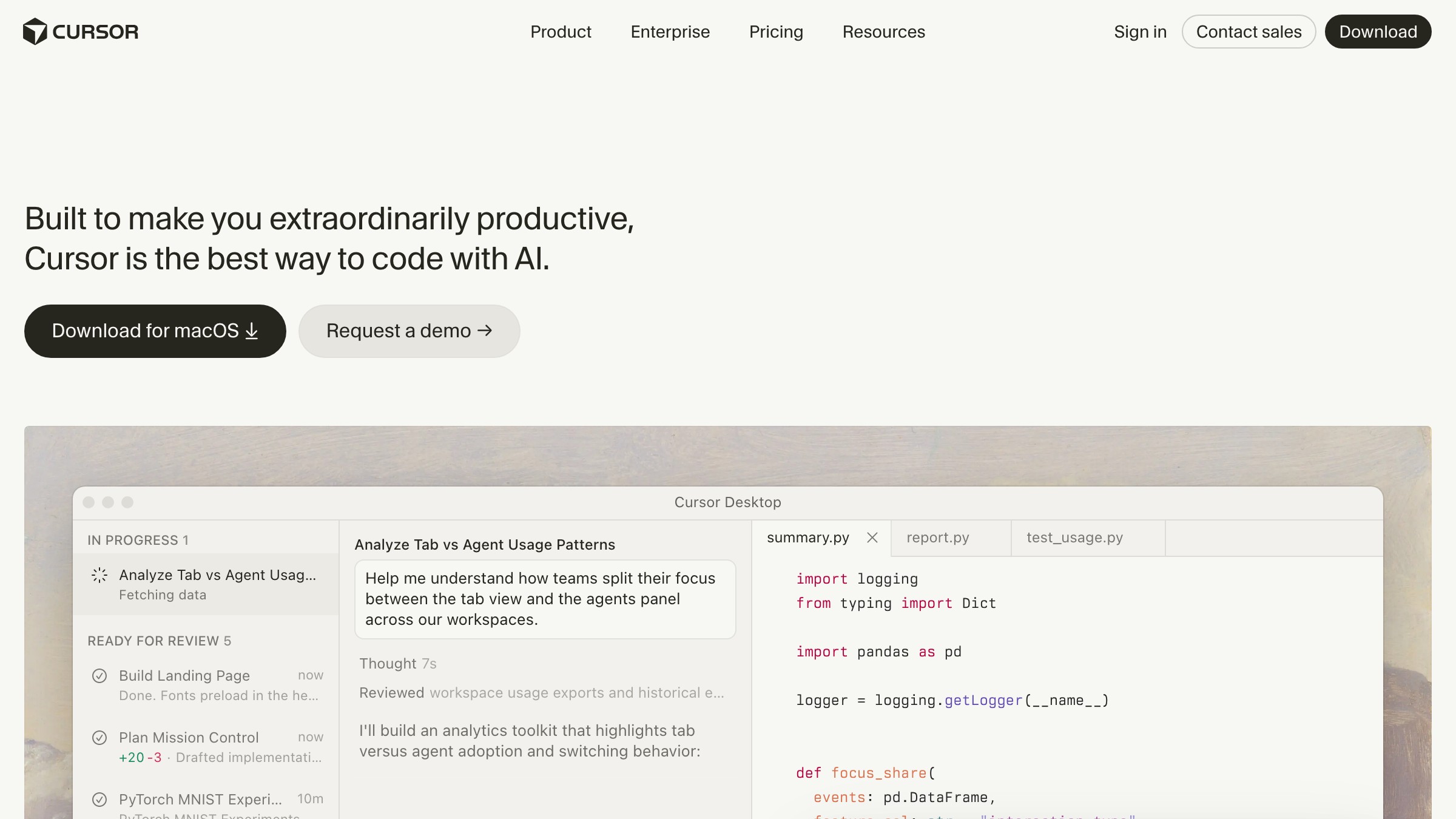This screenshot has height=819, width=1456.
Task: Click the checkmark icon beside Build Landing Page
Action: (x=99, y=676)
